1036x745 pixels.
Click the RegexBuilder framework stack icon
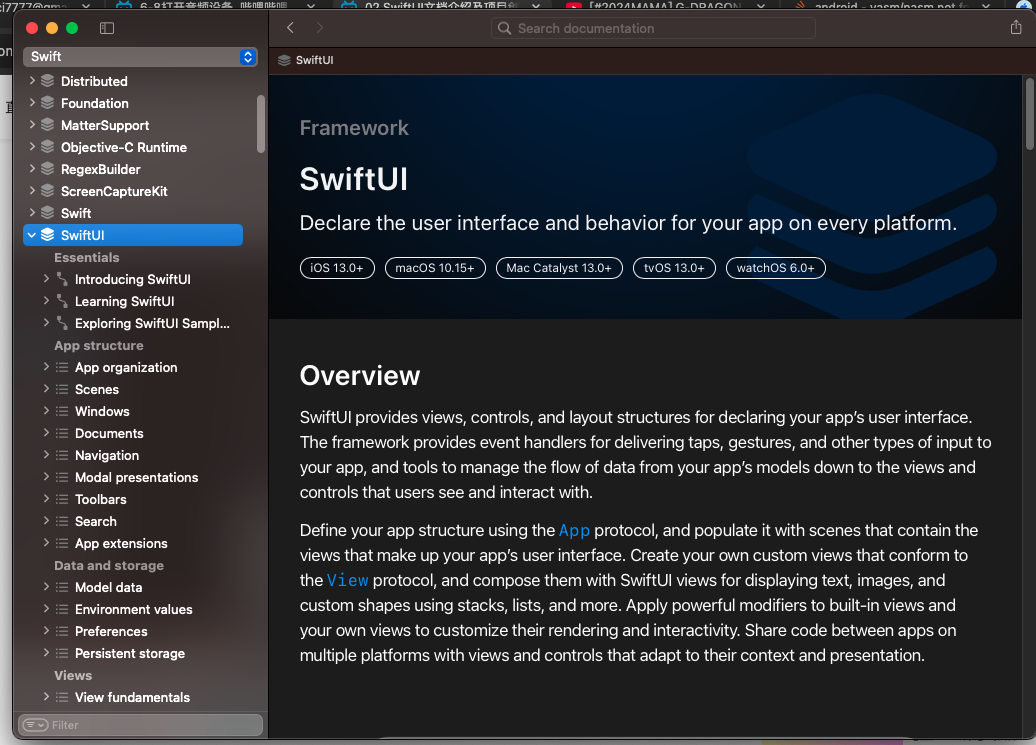(48, 169)
